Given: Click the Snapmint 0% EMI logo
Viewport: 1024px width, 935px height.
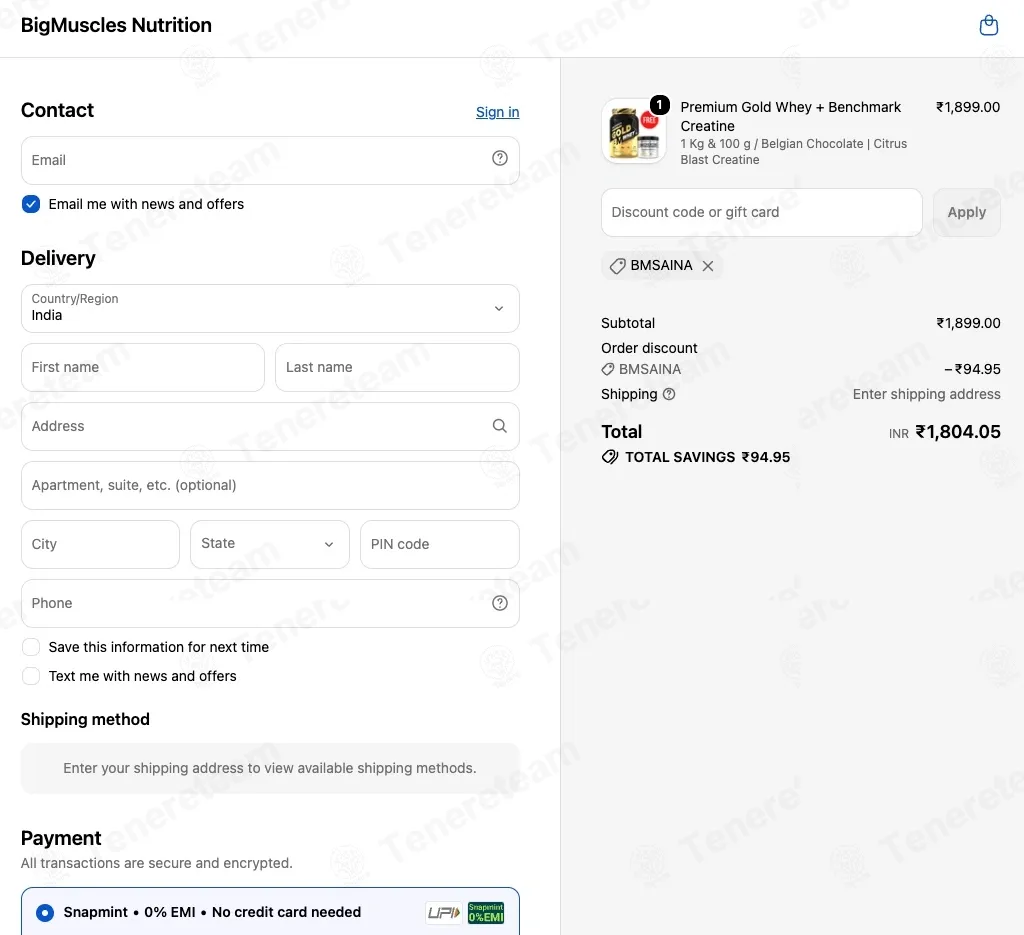Looking at the screenshot, I should pos(486,912).
